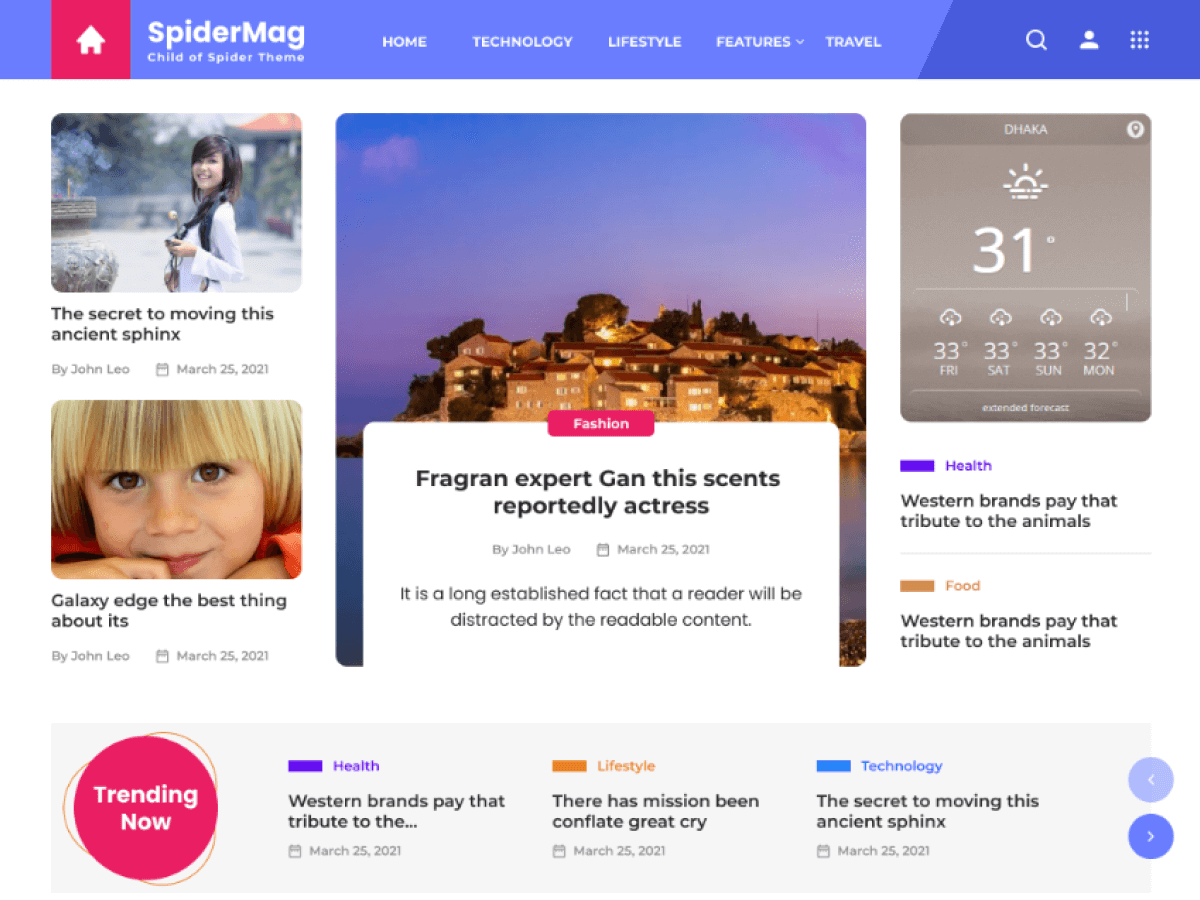
Task: Go to the next trending slide
Action: (x=1150, y=836)
